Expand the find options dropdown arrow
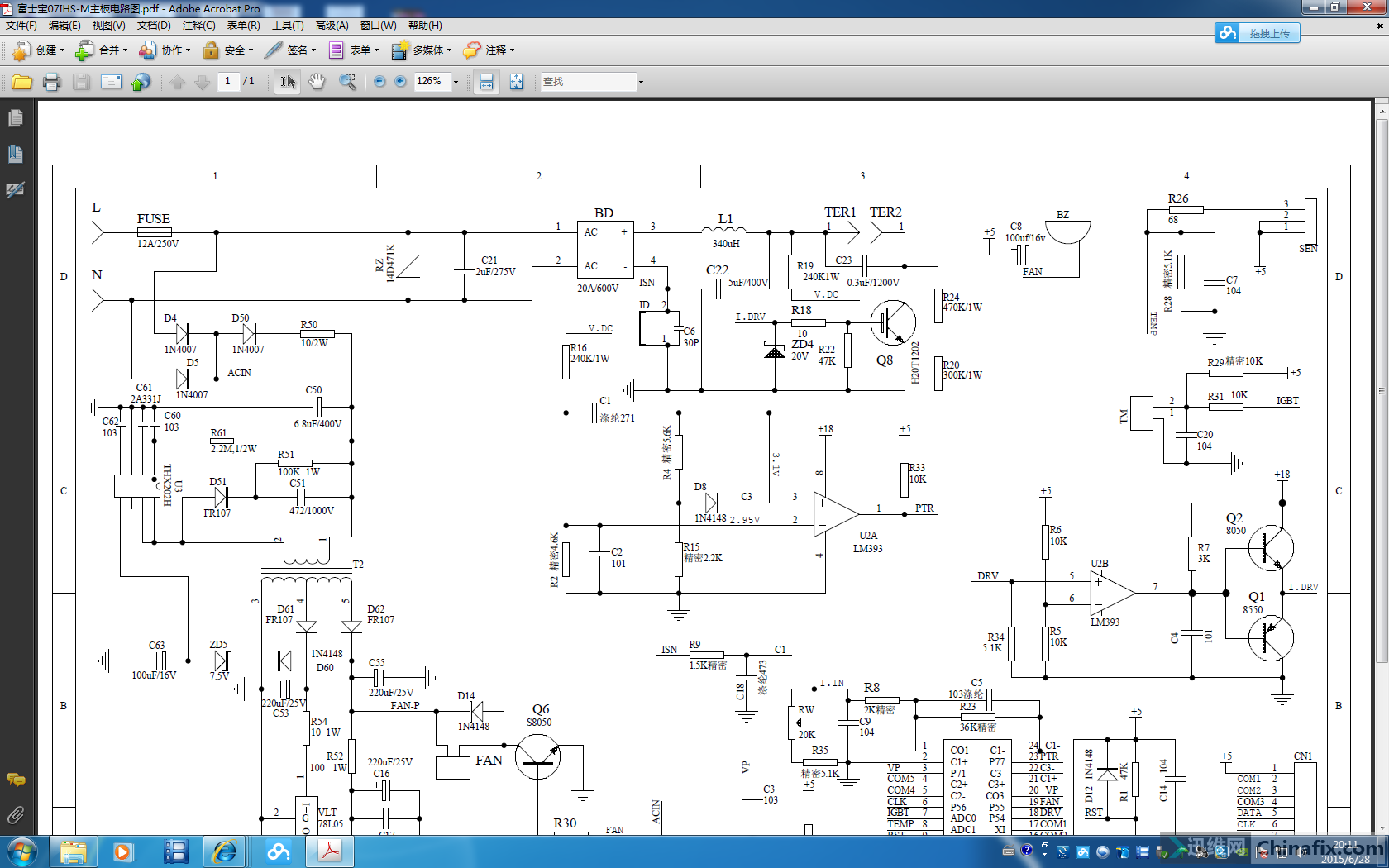The height and width of the screenshot is (868, 1389). pos(640,82)
